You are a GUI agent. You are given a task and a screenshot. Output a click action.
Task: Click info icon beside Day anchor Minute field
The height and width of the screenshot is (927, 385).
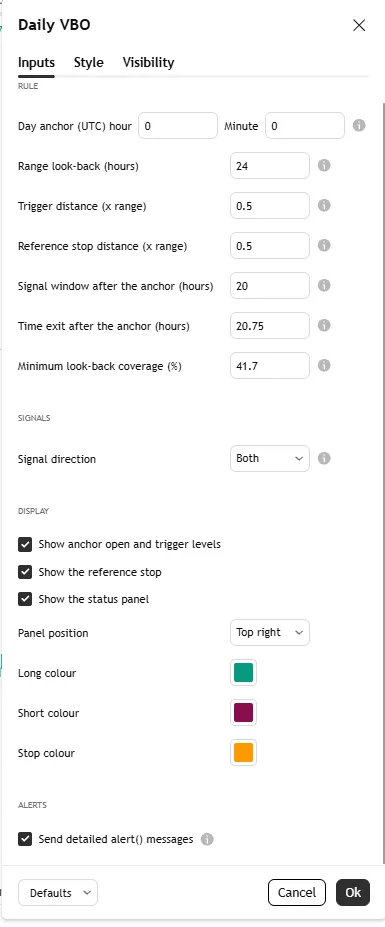[359, 125]
